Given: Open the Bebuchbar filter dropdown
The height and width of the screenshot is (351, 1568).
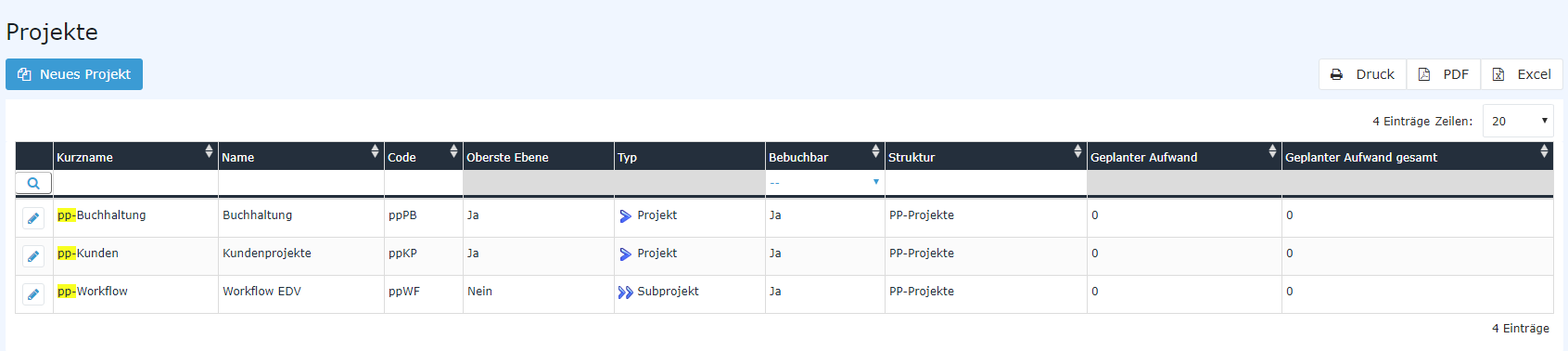Looking at the screenshot, I should [825, 183].
